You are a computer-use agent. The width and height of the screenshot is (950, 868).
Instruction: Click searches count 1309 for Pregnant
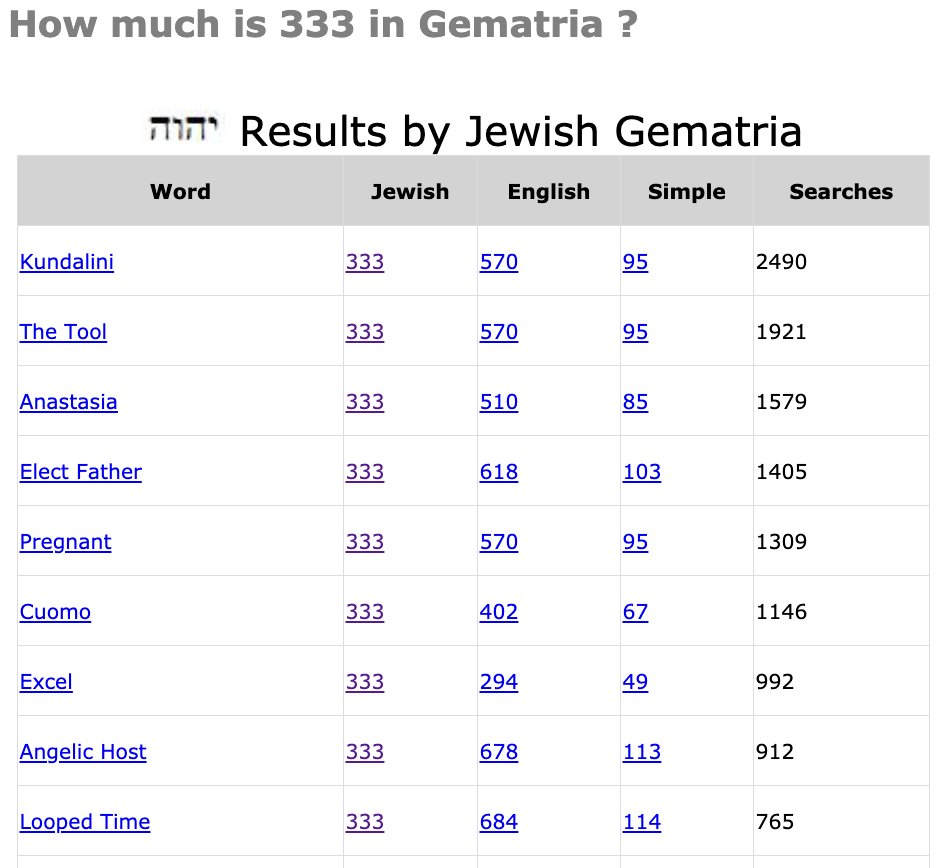pos(782,542)
